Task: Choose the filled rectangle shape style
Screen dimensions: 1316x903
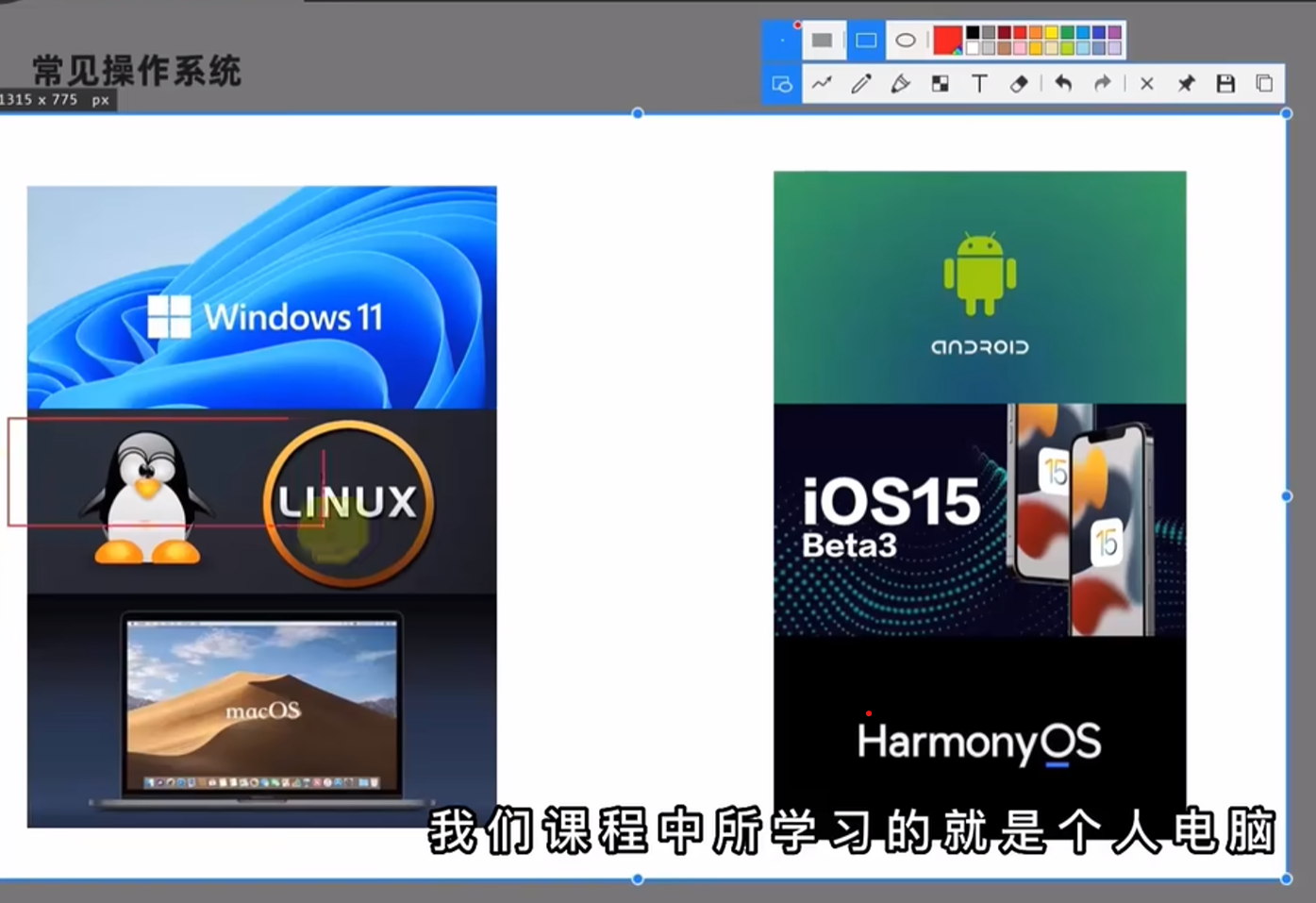Action: 823,41
